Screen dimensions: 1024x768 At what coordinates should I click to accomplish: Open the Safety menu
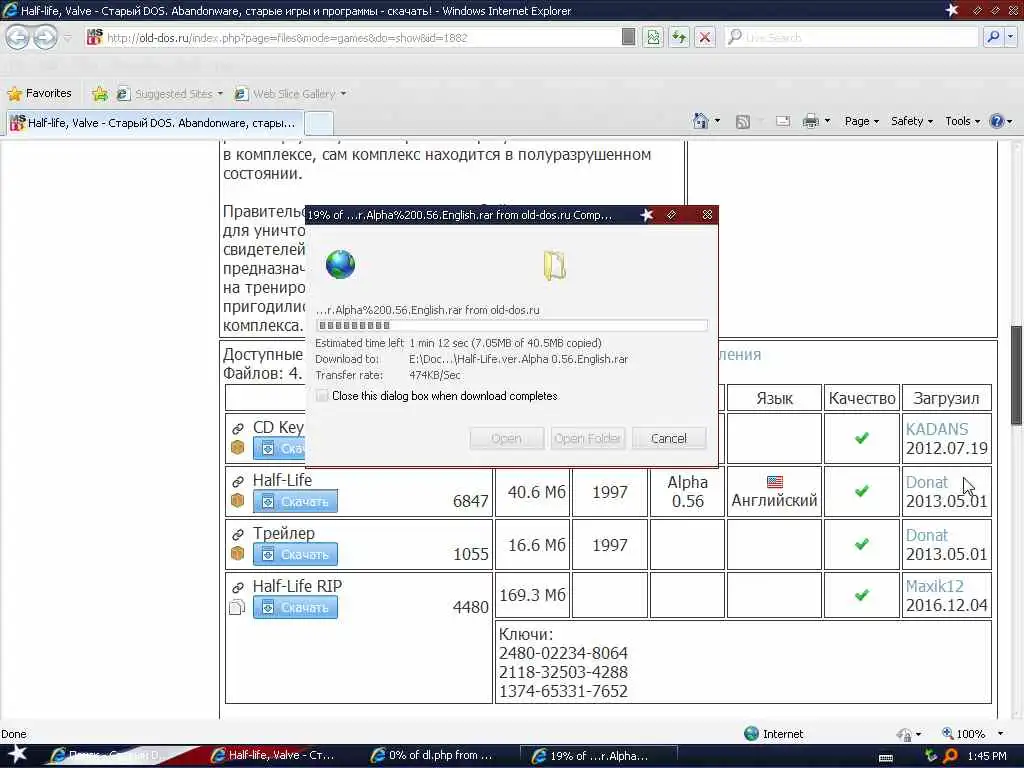tap(912, 121)
